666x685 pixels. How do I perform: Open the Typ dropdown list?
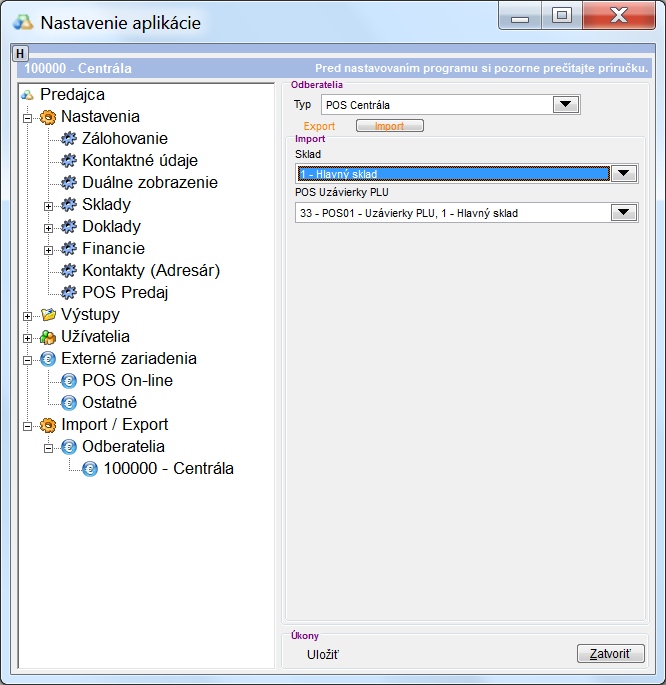click(566, 105)
